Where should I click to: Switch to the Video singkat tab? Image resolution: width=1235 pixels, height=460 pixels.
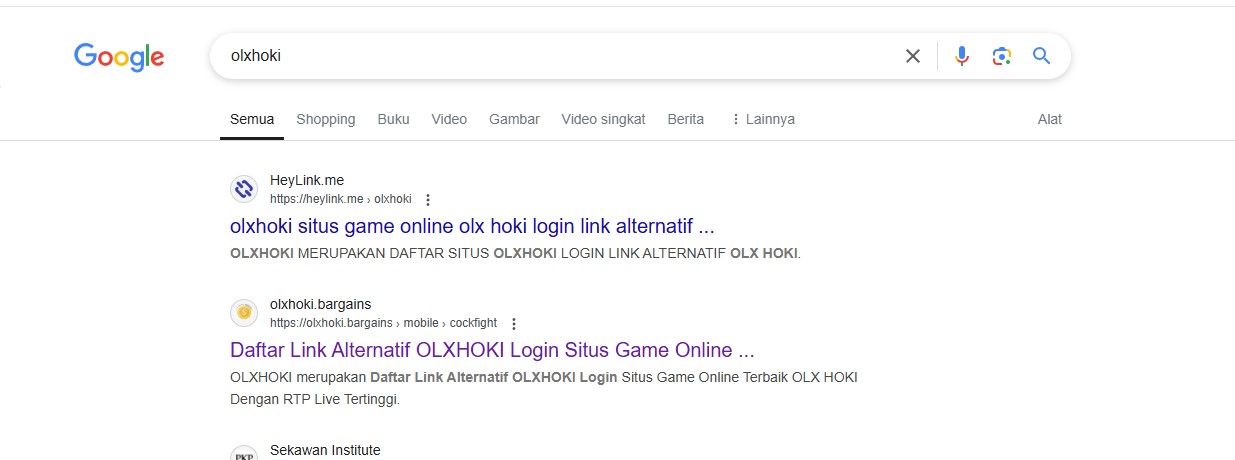coord(603,119)
